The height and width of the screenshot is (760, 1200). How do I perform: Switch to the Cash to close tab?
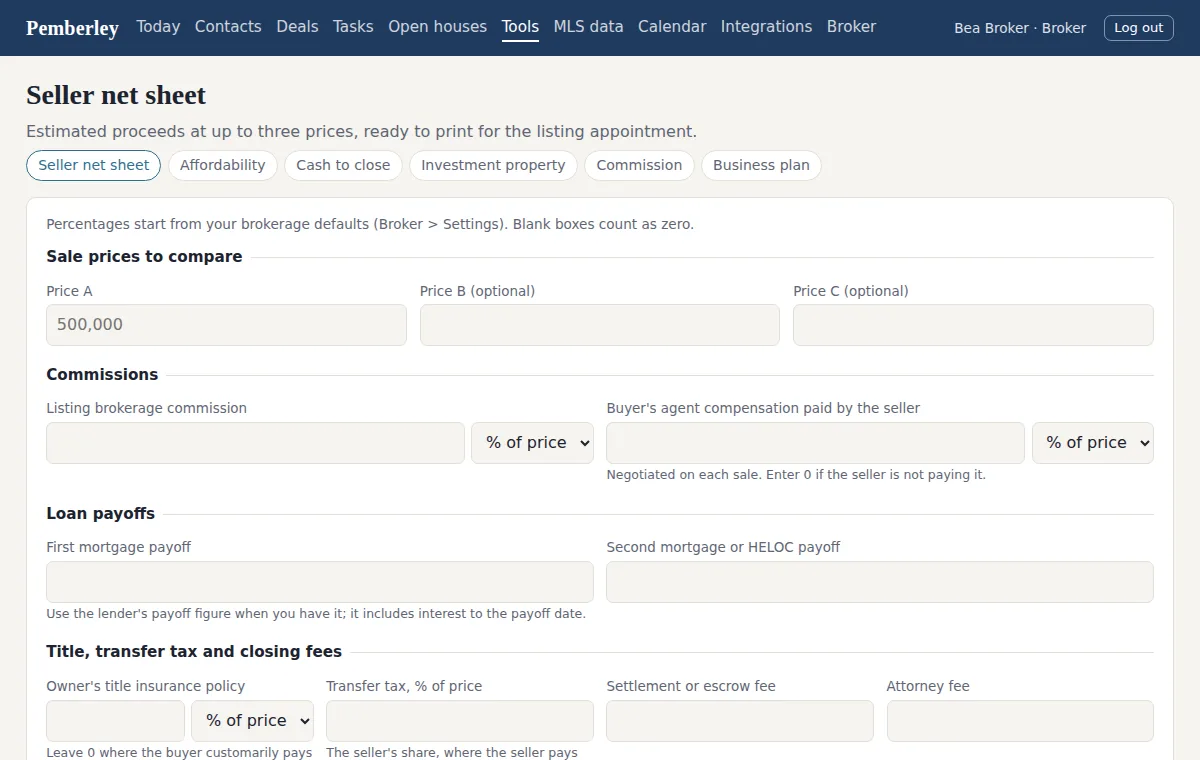343,165
